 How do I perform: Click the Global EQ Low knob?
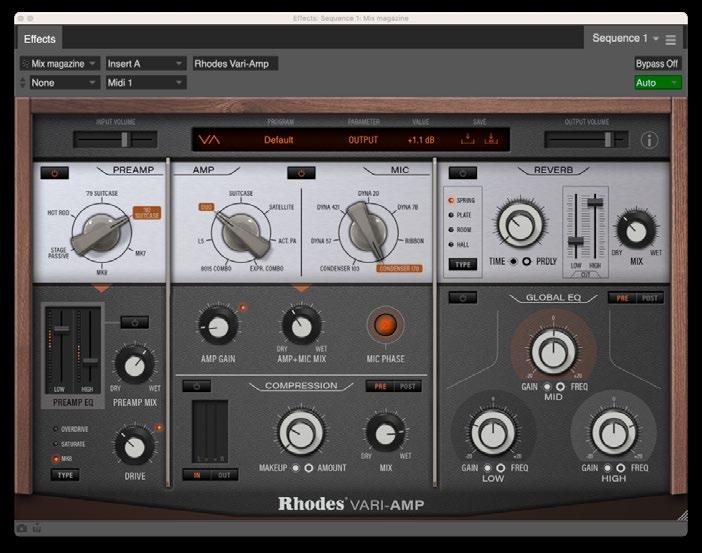pos(493,433)
